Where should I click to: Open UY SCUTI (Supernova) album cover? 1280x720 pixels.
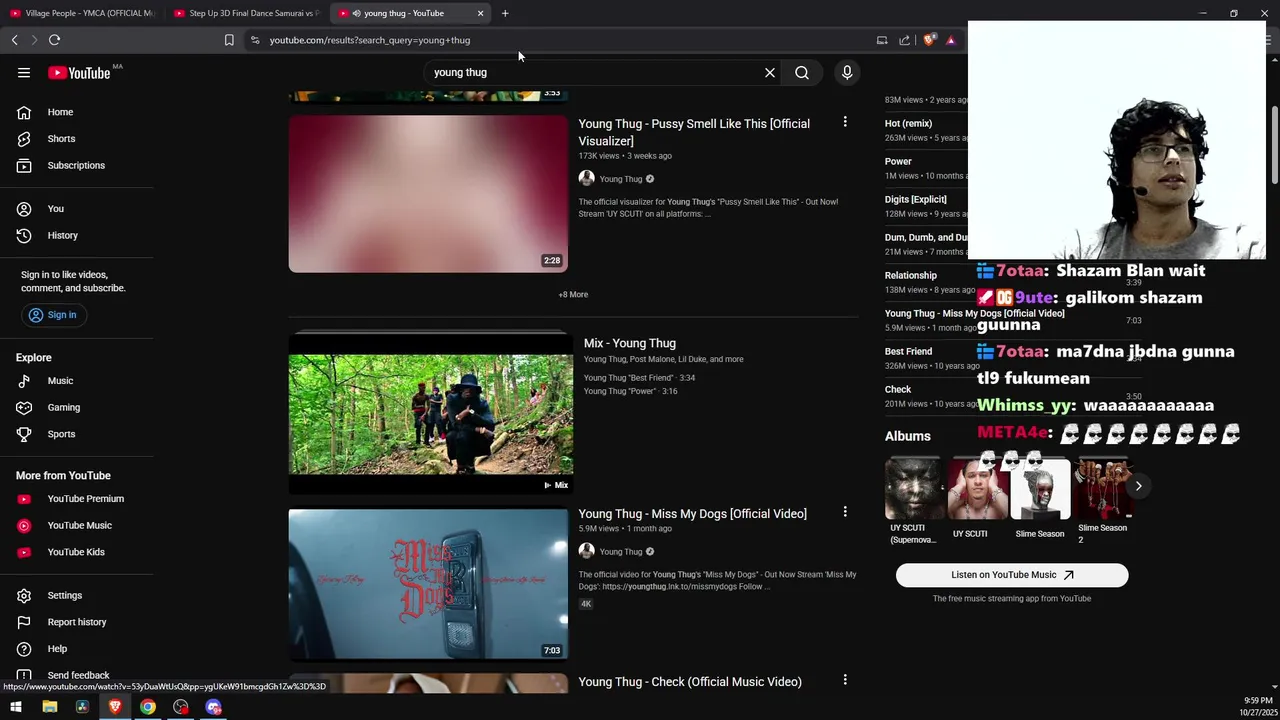click(914, 490)
